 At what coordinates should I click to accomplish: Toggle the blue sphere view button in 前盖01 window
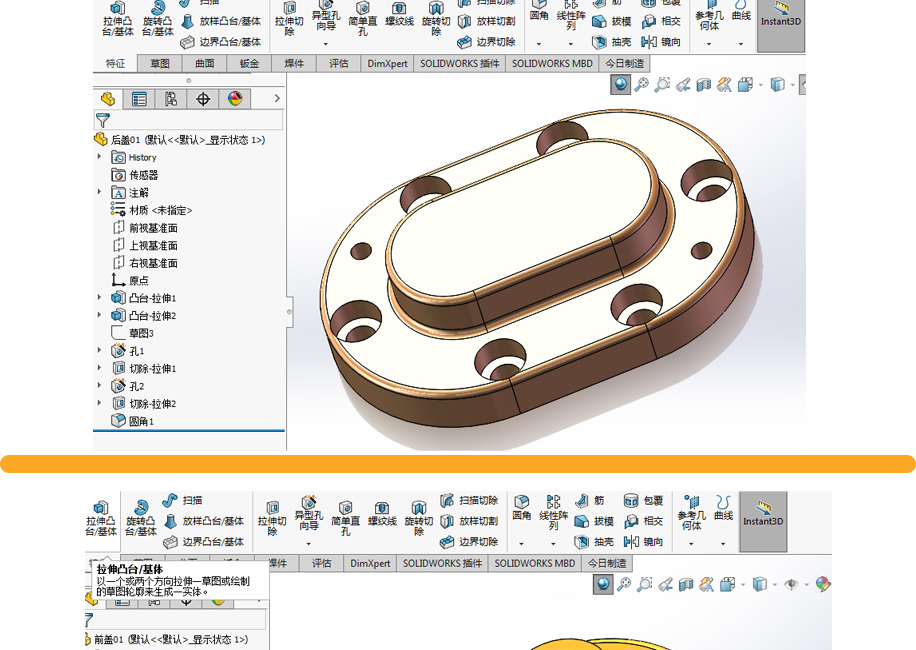click(603, 584)
